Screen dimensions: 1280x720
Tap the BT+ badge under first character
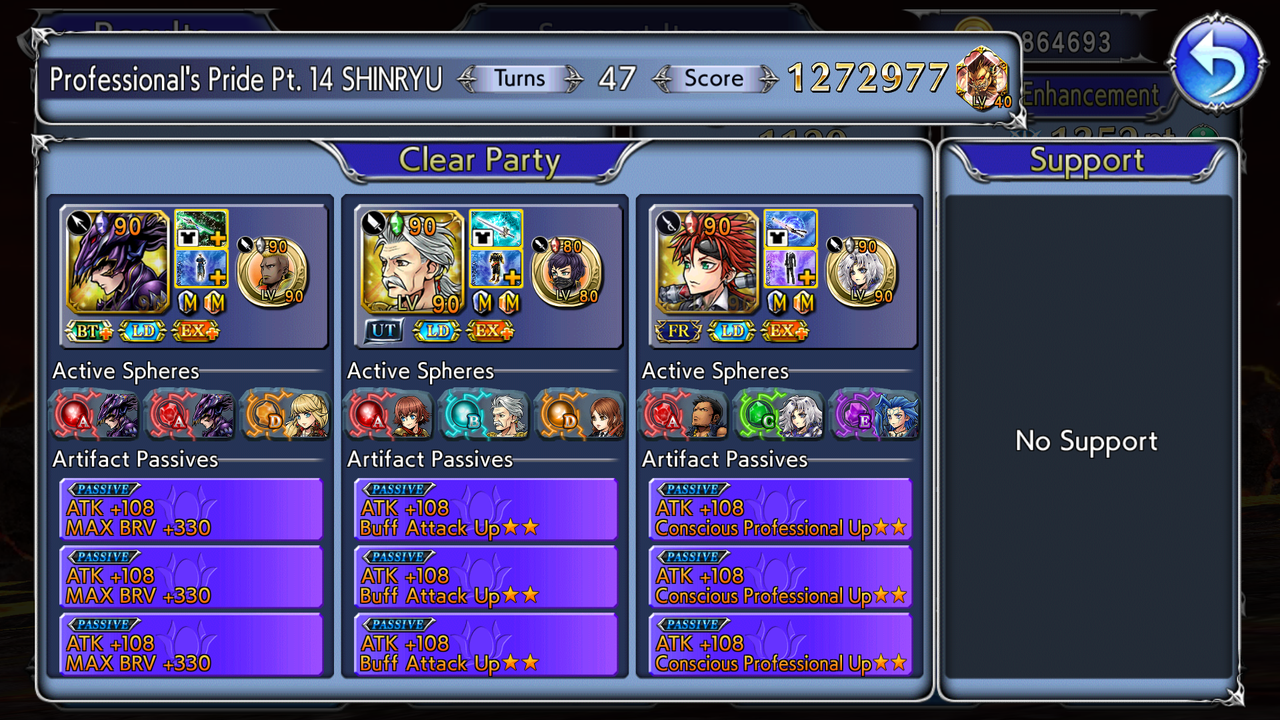click(x=89, y=330)
